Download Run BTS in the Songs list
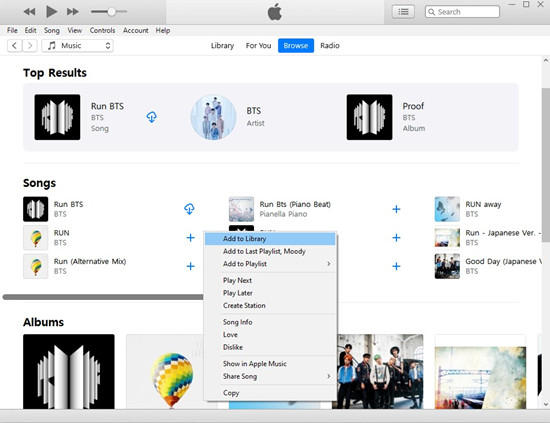550x423 pixels. tap(189, 209)
